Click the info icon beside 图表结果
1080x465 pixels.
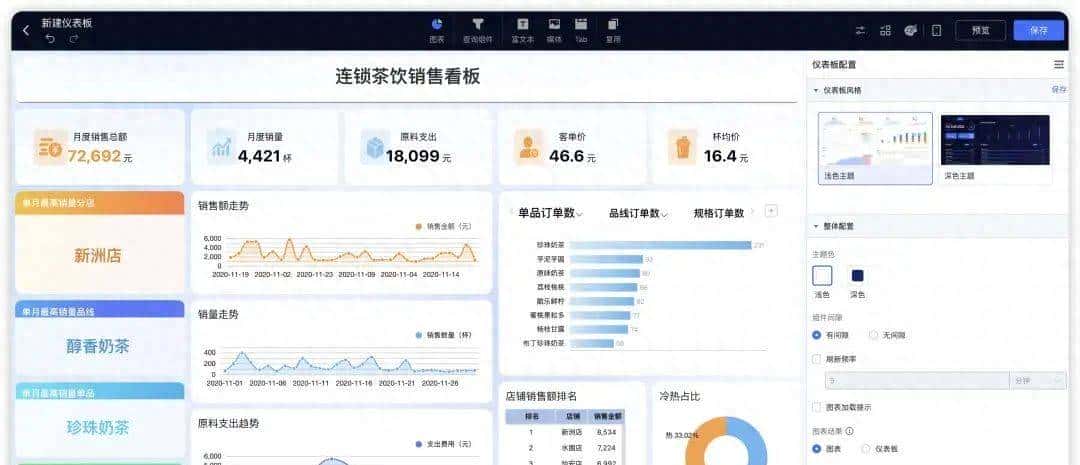coord(849,431)
